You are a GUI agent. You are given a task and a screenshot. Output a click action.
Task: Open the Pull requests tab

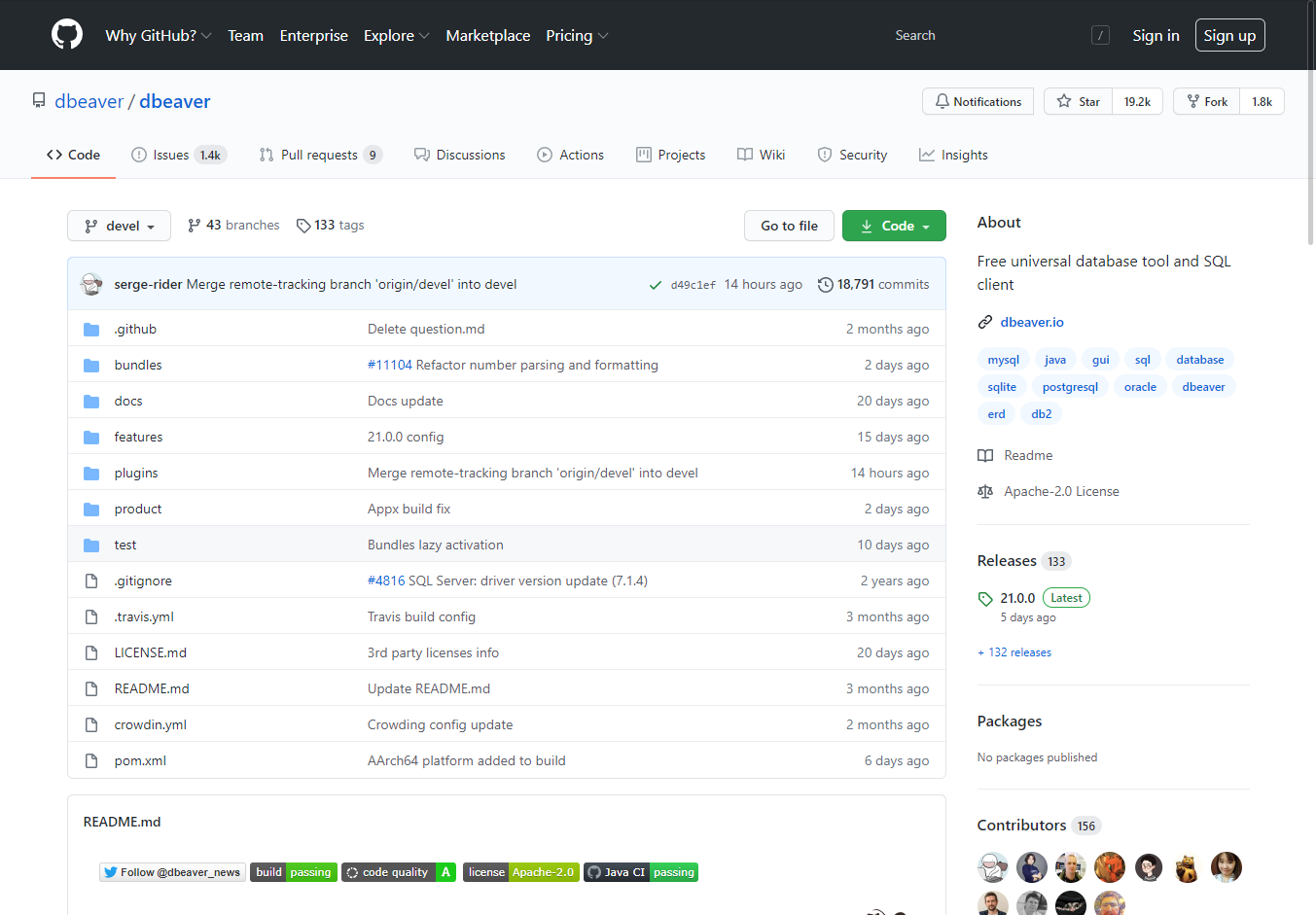(x=321, y=155)
